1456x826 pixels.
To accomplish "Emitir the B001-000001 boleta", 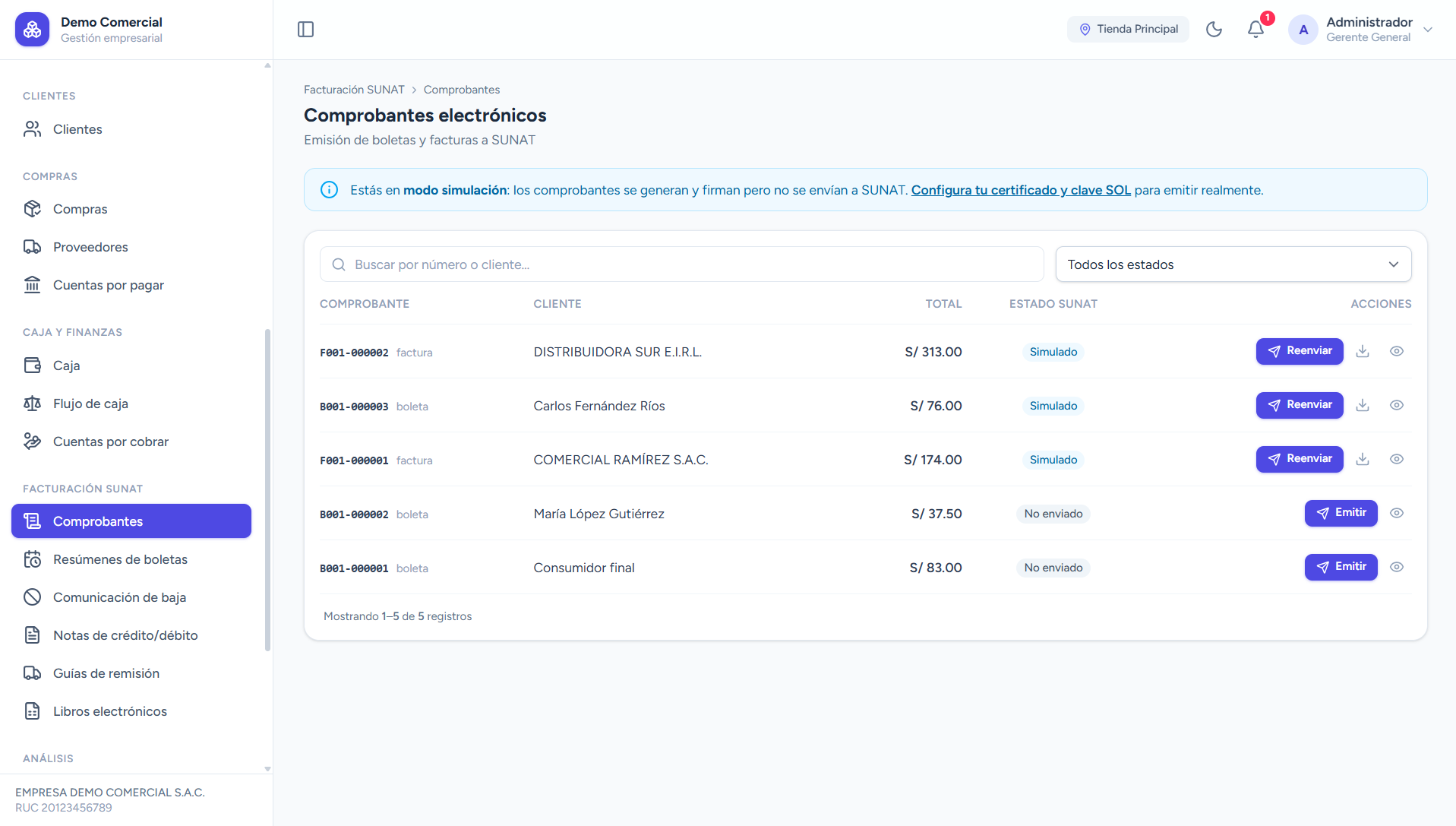I will point(1341,567).
